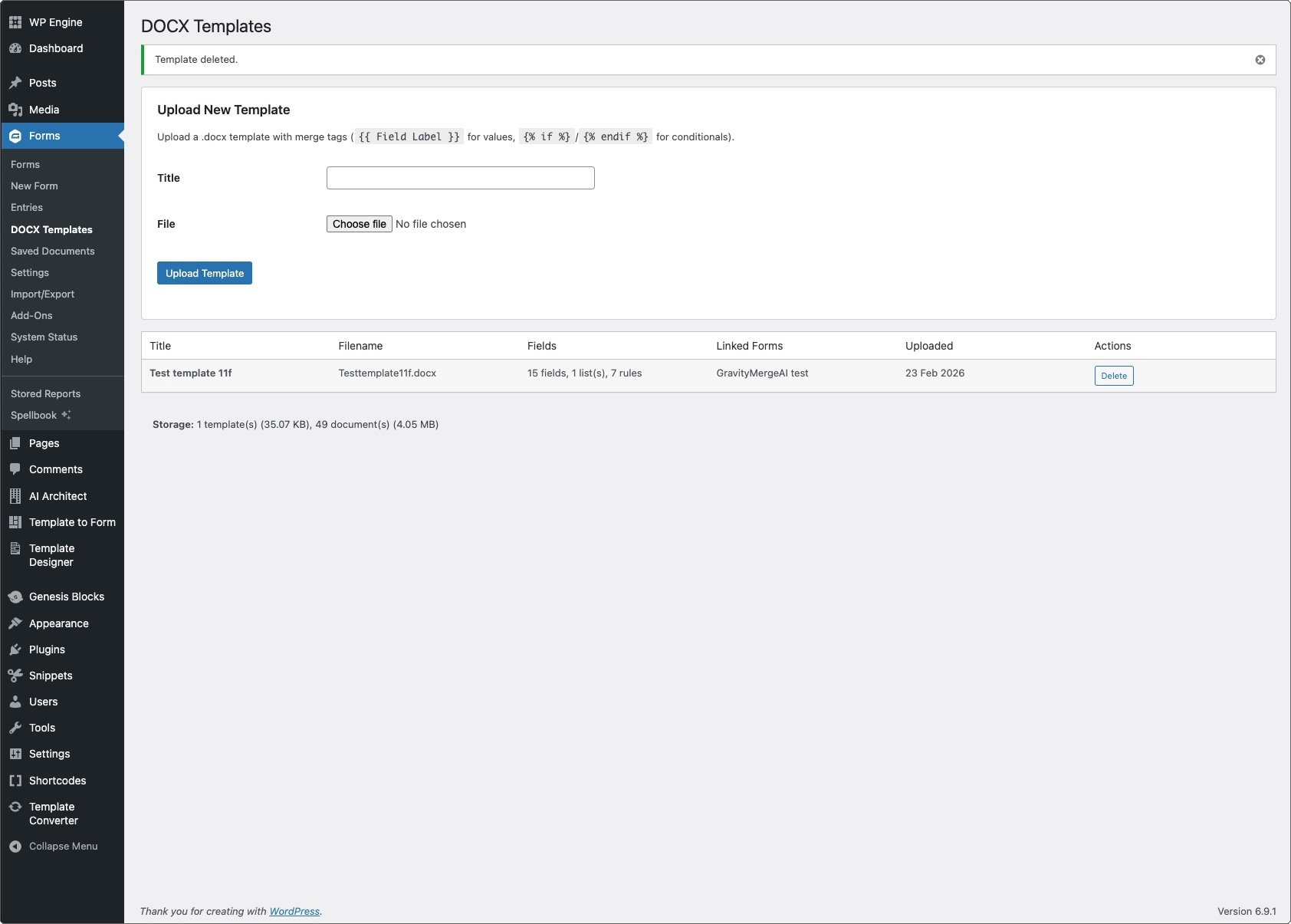Open Spellbook from the sidebar
The width and height of the screenshot is (1291, 924).
[x=34, y=416]
